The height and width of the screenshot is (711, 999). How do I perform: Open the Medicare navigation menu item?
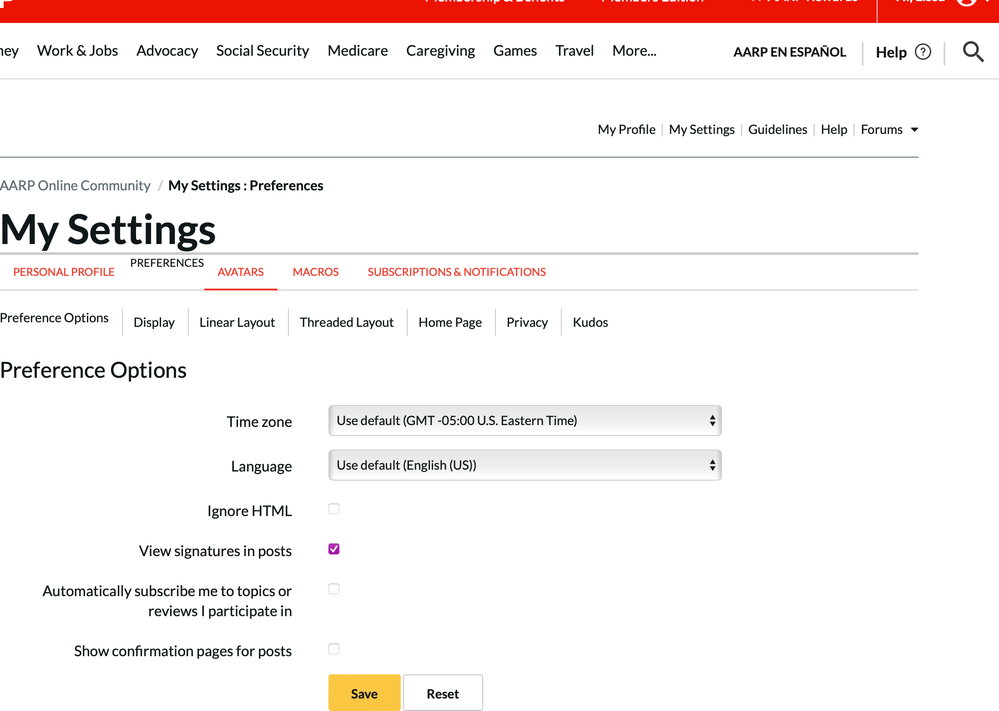click(357, 51)
